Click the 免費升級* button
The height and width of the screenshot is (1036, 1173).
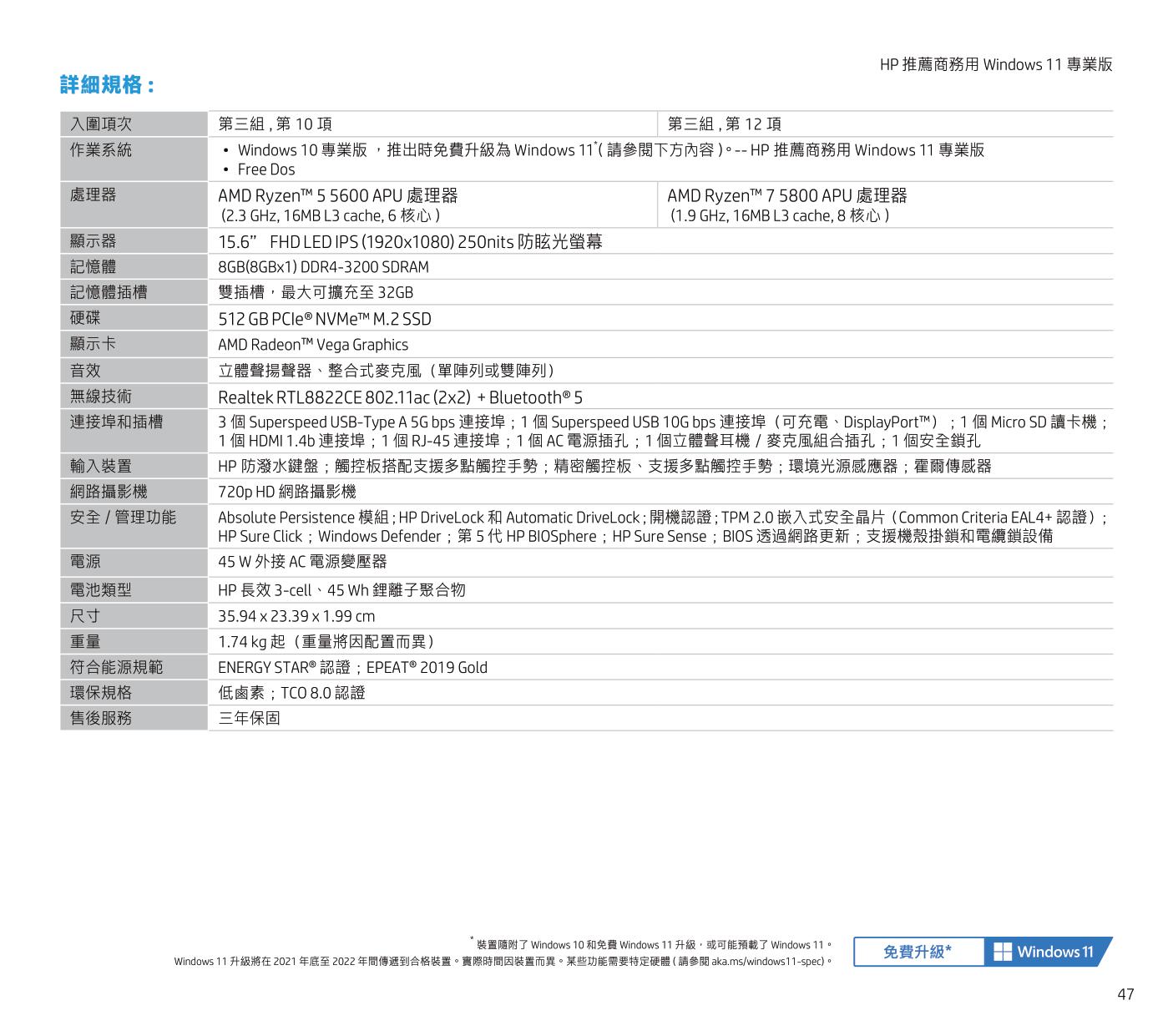(x=917, y=952)
